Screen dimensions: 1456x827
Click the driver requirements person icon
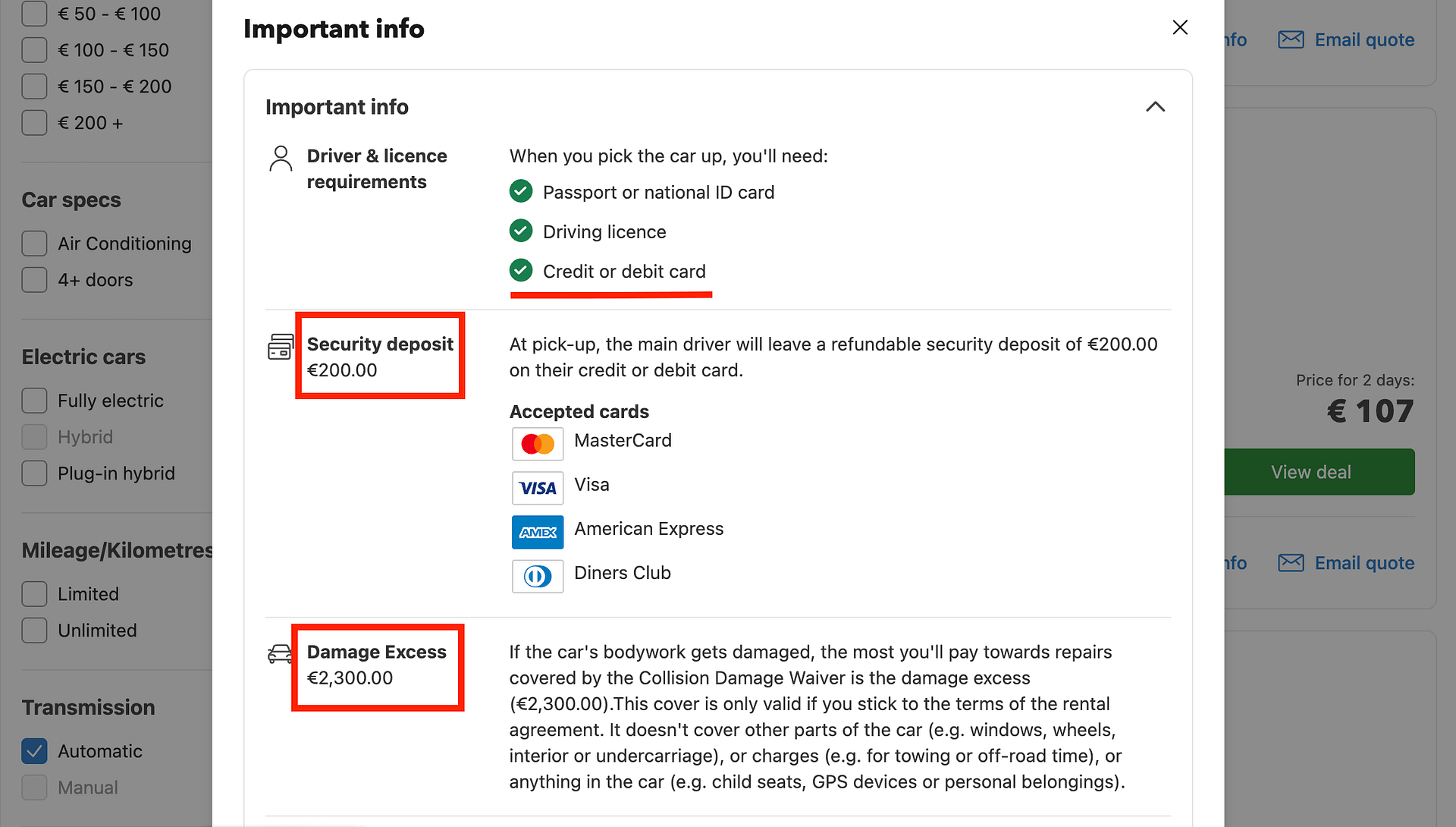(281, 159)
